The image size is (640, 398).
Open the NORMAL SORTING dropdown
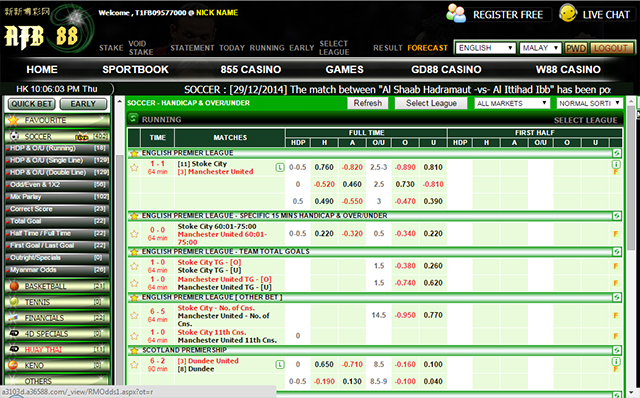tap(589, 103)
